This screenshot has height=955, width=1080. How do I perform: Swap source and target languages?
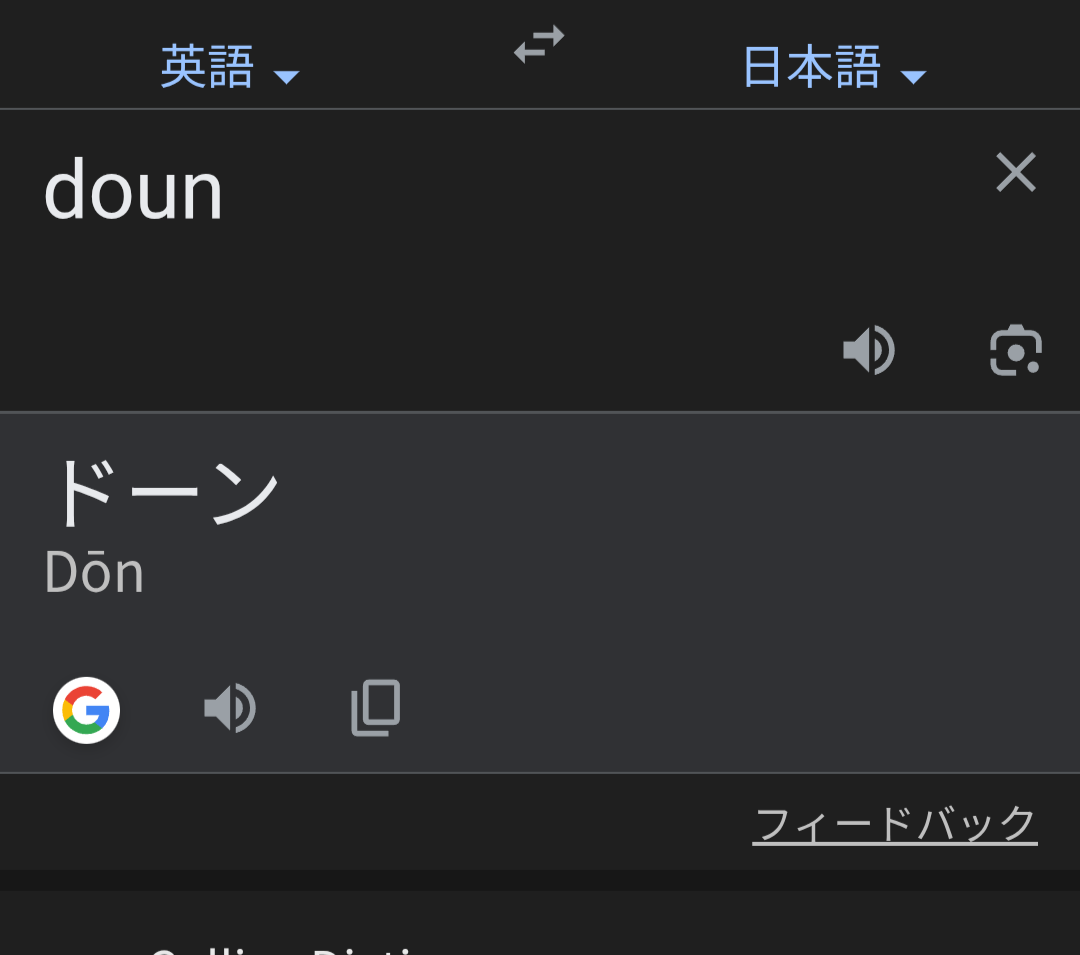coord(539,45)
